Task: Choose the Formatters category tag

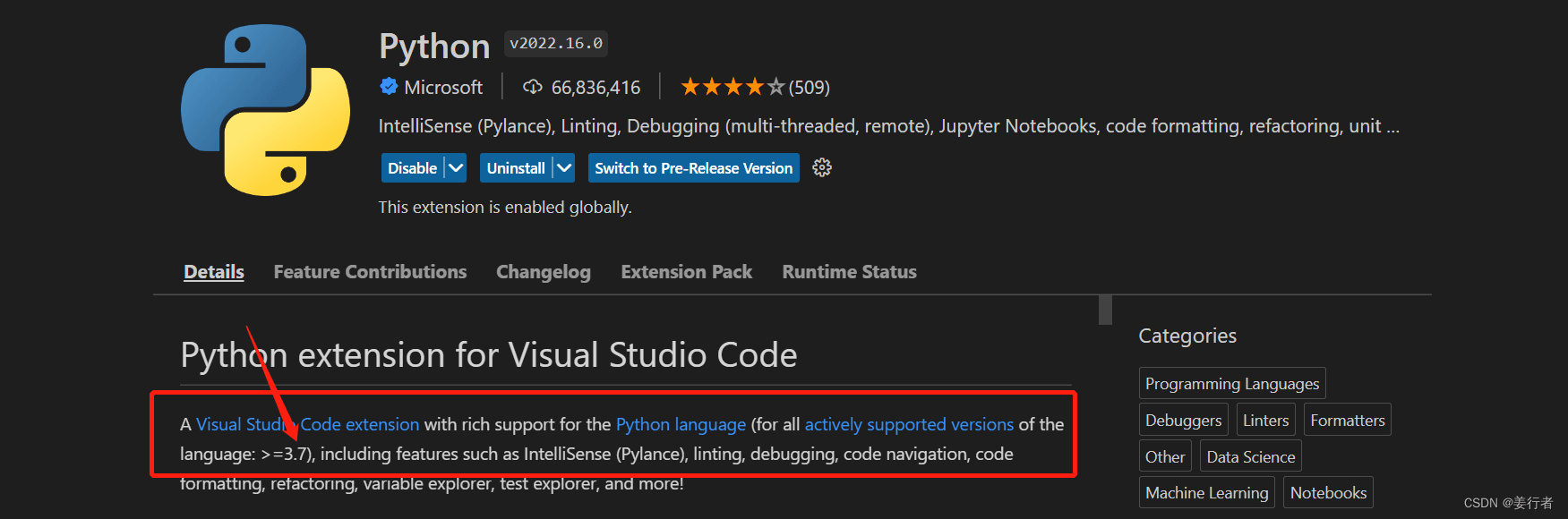Action: (1348, 420)
